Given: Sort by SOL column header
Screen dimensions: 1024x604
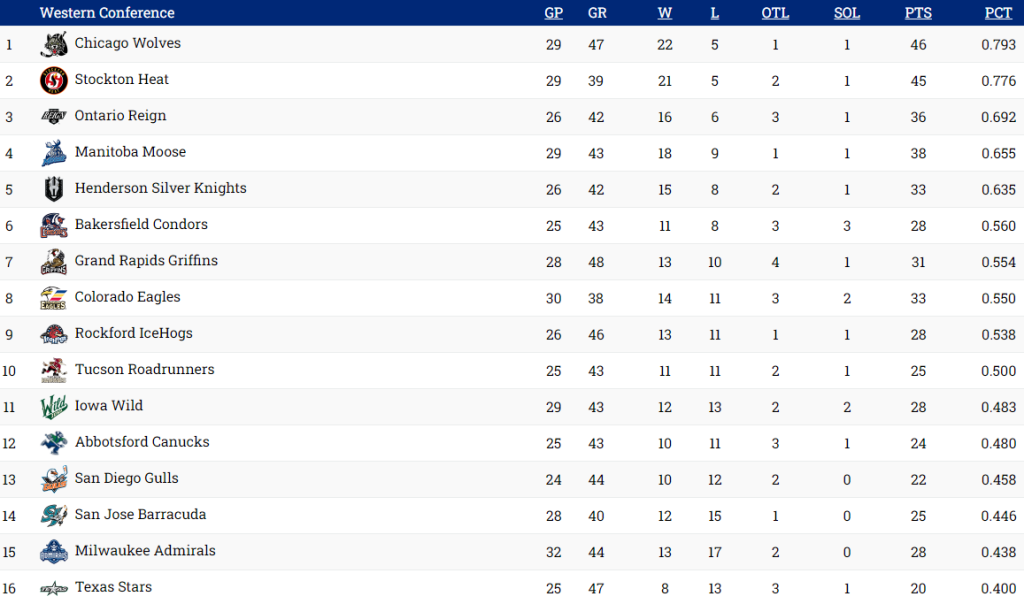Looking at the screenshot, I should 846,13.
